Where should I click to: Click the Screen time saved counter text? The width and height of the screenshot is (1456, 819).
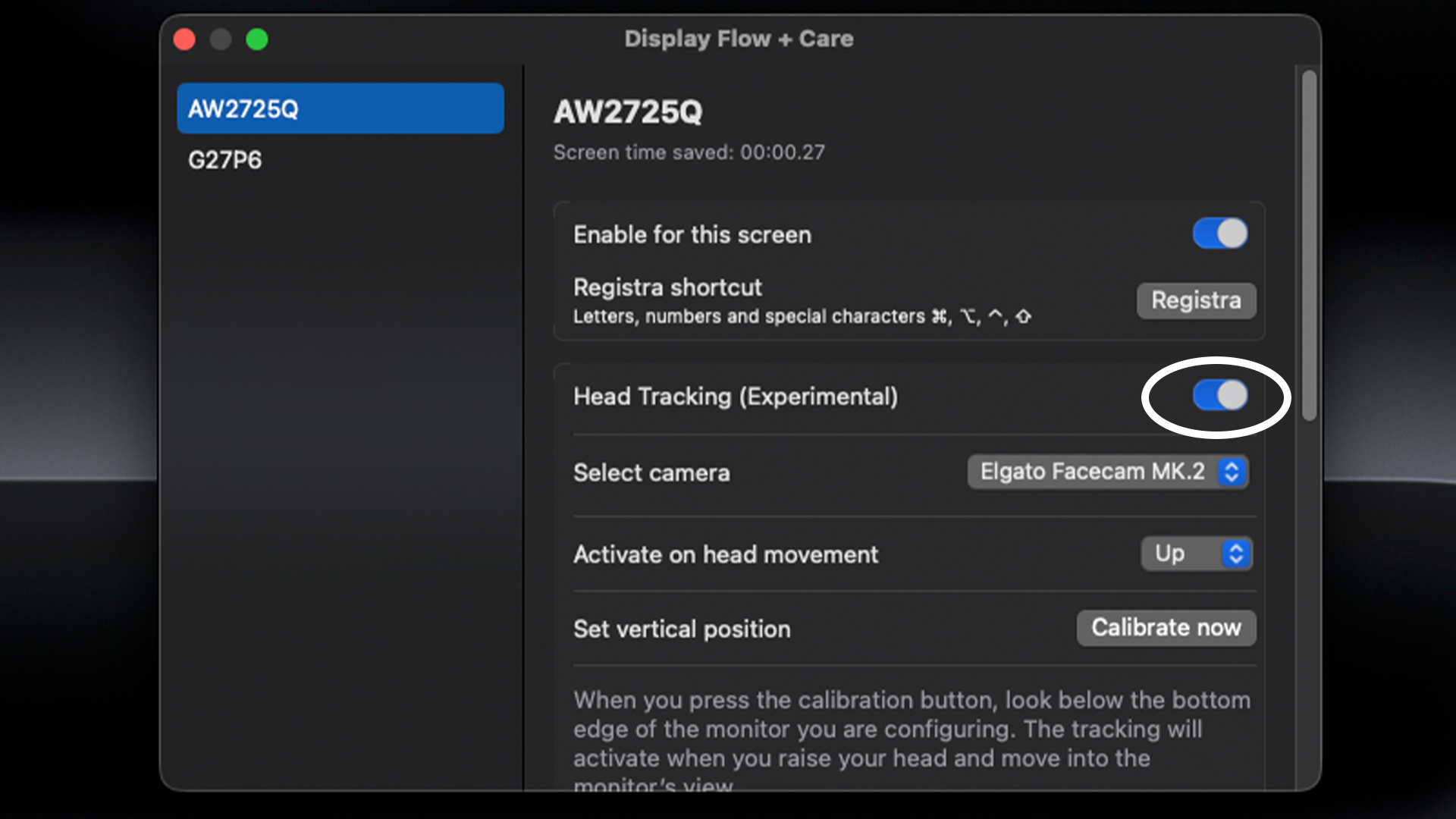coord(689,152)
